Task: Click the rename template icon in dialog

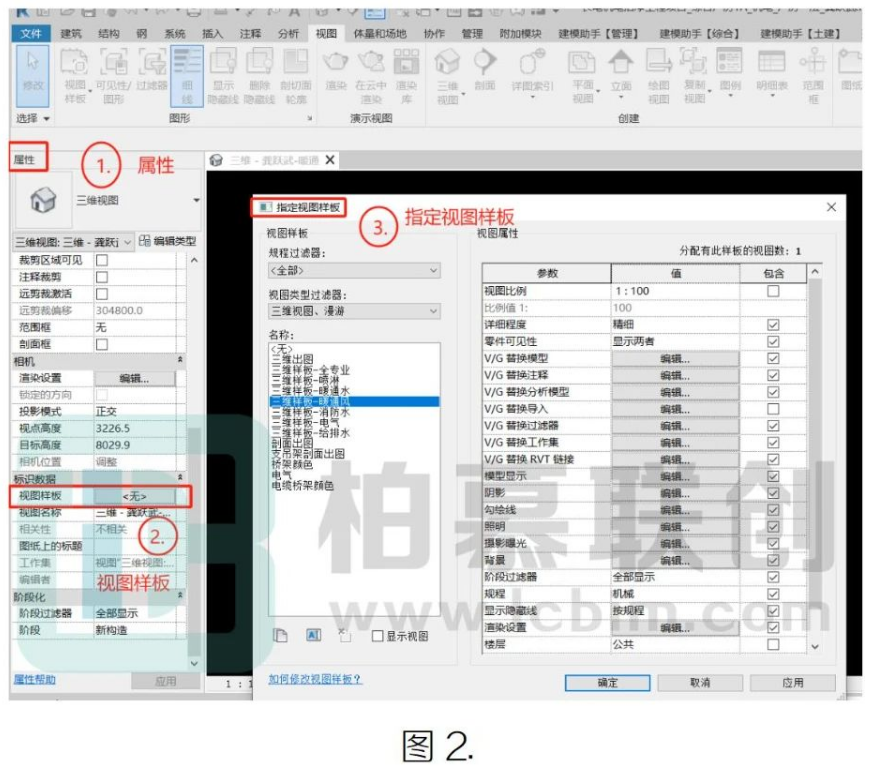Action: [x=314, y=635]
